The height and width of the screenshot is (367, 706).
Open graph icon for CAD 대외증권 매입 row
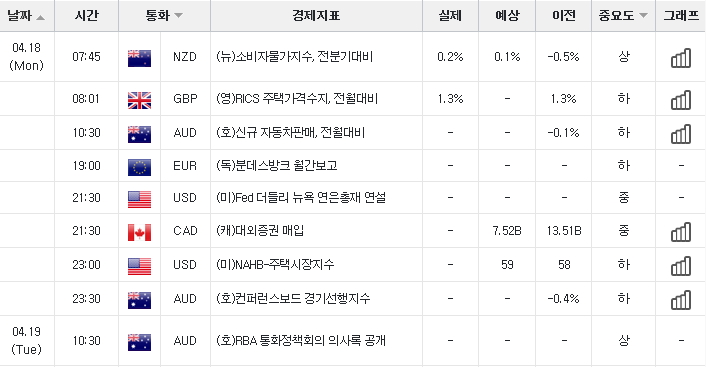681,231
